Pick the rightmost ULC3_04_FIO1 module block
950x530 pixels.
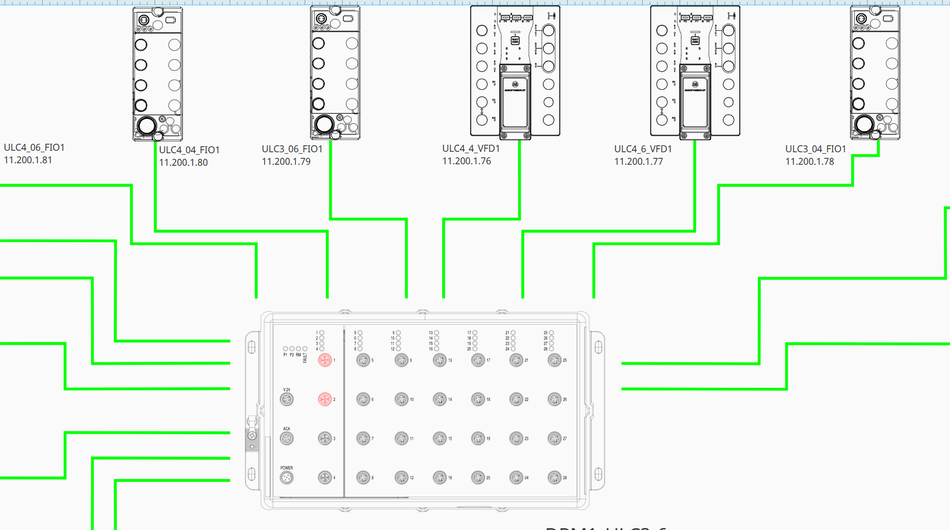click(871, 74)
